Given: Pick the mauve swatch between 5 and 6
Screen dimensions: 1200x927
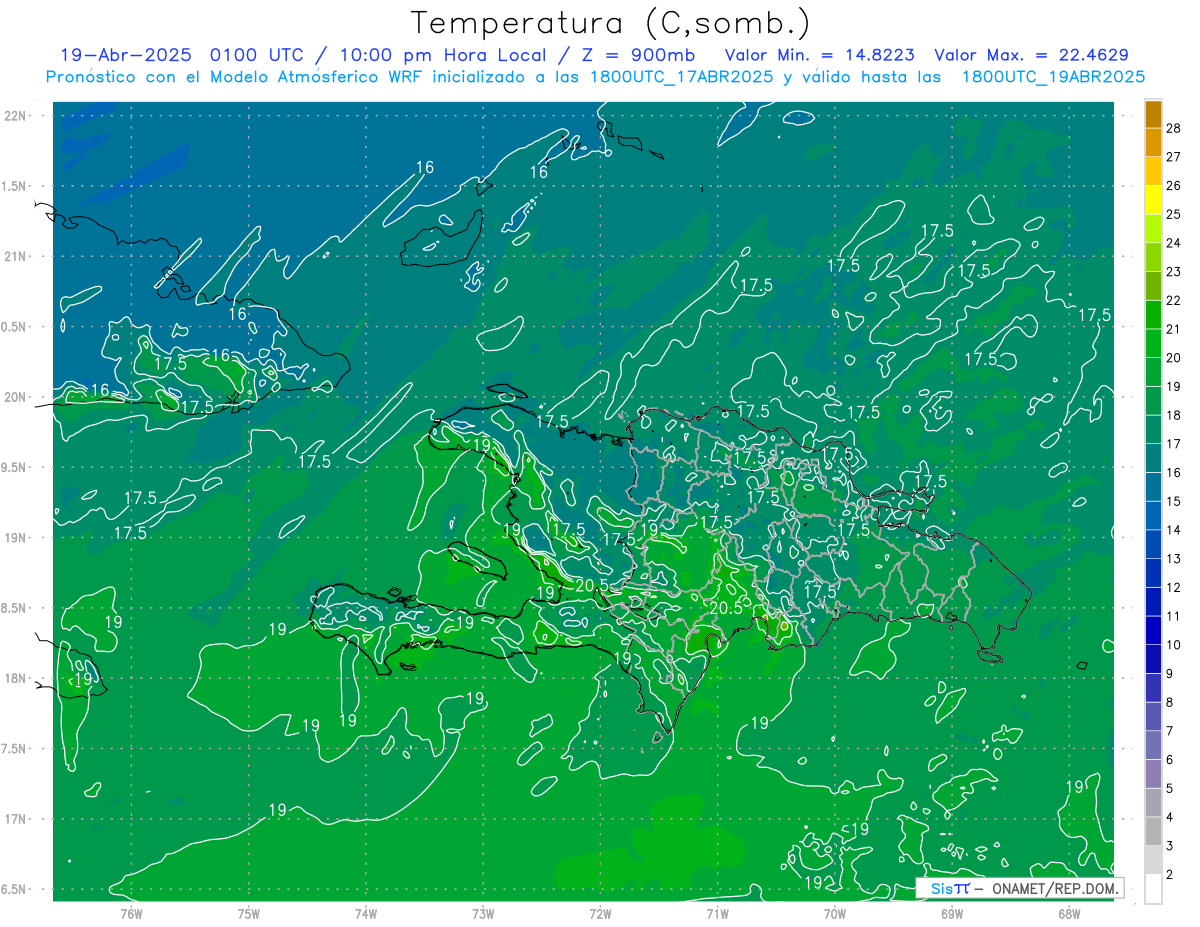Looking at the screenshot, I should click(x=1153, y=774).
